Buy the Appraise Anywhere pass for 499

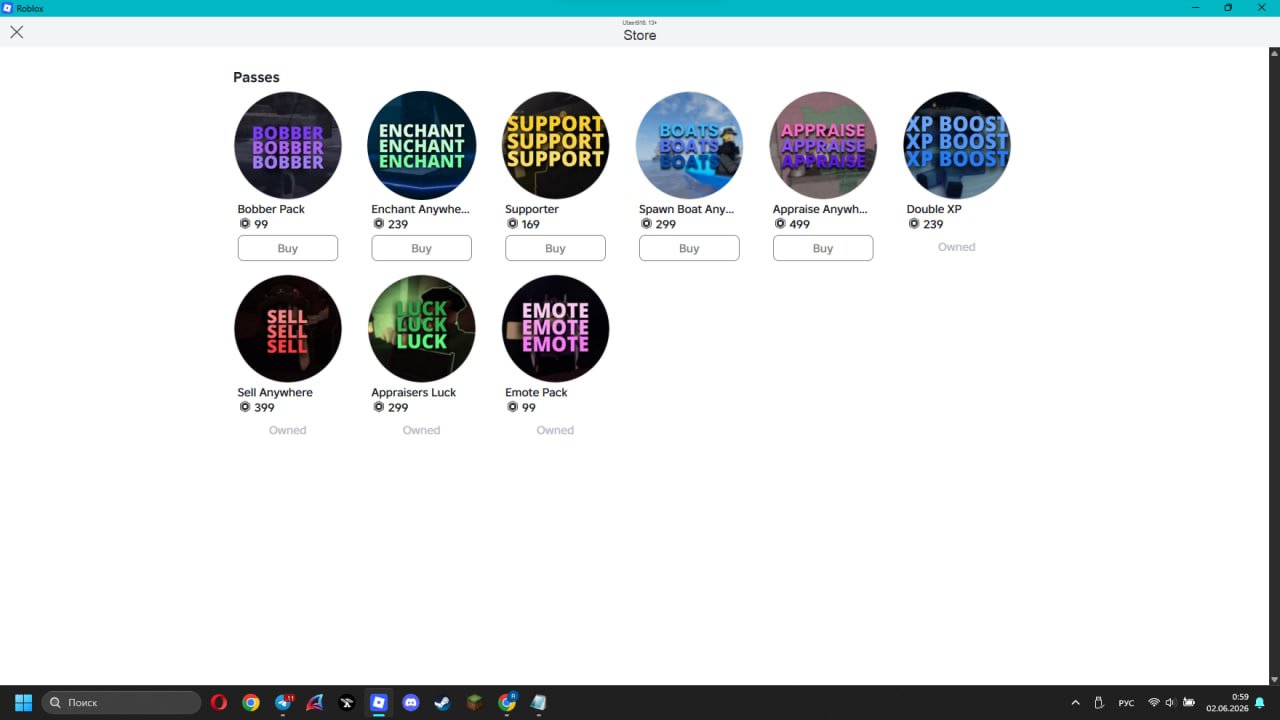(823, 248)
